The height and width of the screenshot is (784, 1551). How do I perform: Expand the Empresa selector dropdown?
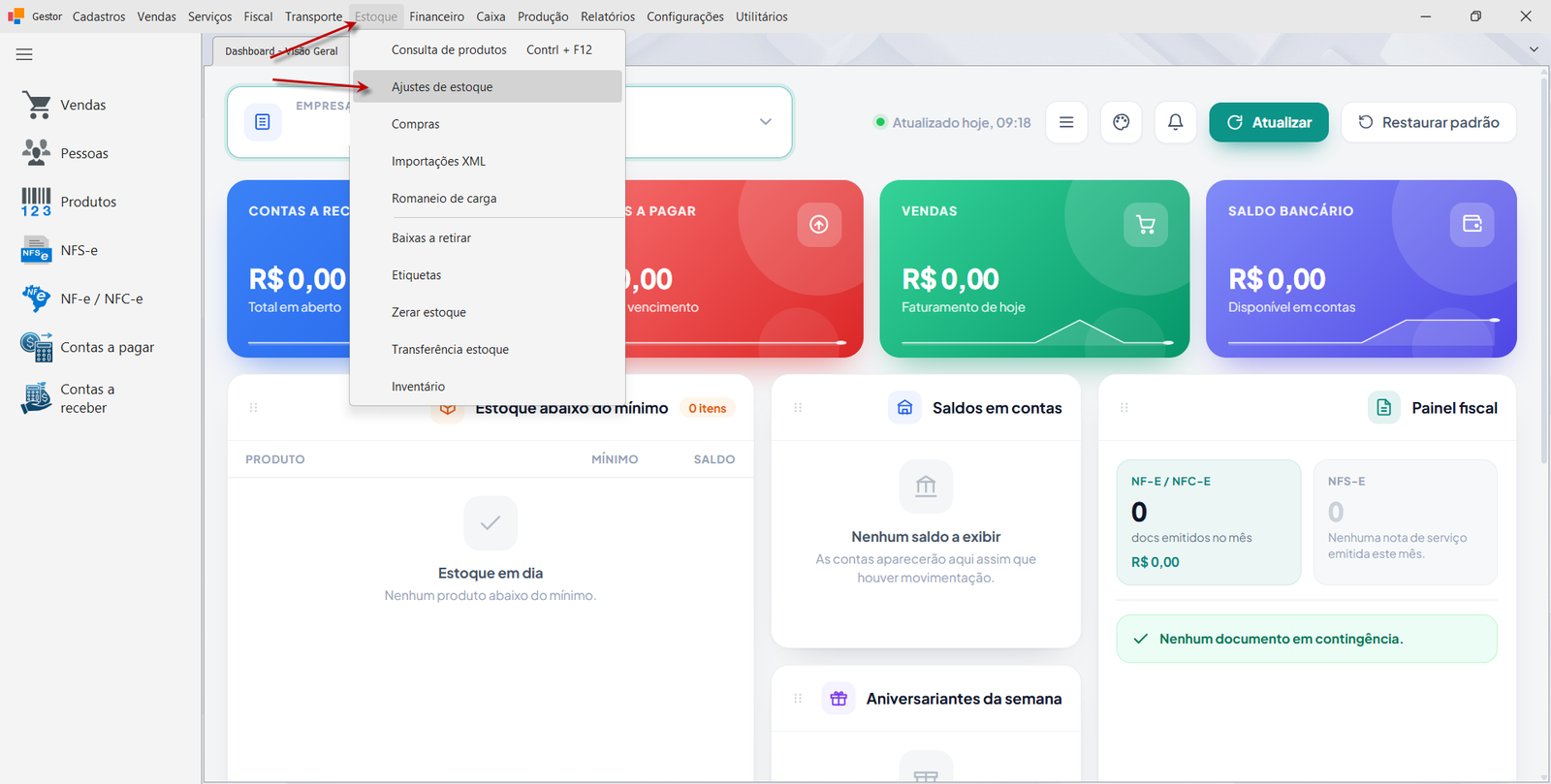click(766, 122)
